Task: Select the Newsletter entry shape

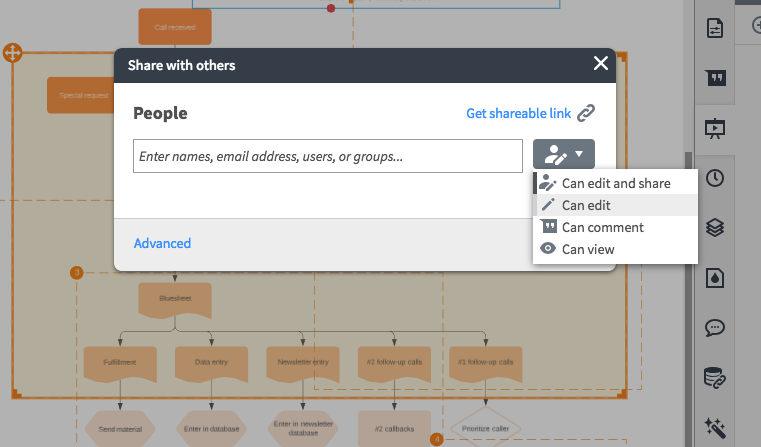Action: pyautogui.click(x=303, y=364)
